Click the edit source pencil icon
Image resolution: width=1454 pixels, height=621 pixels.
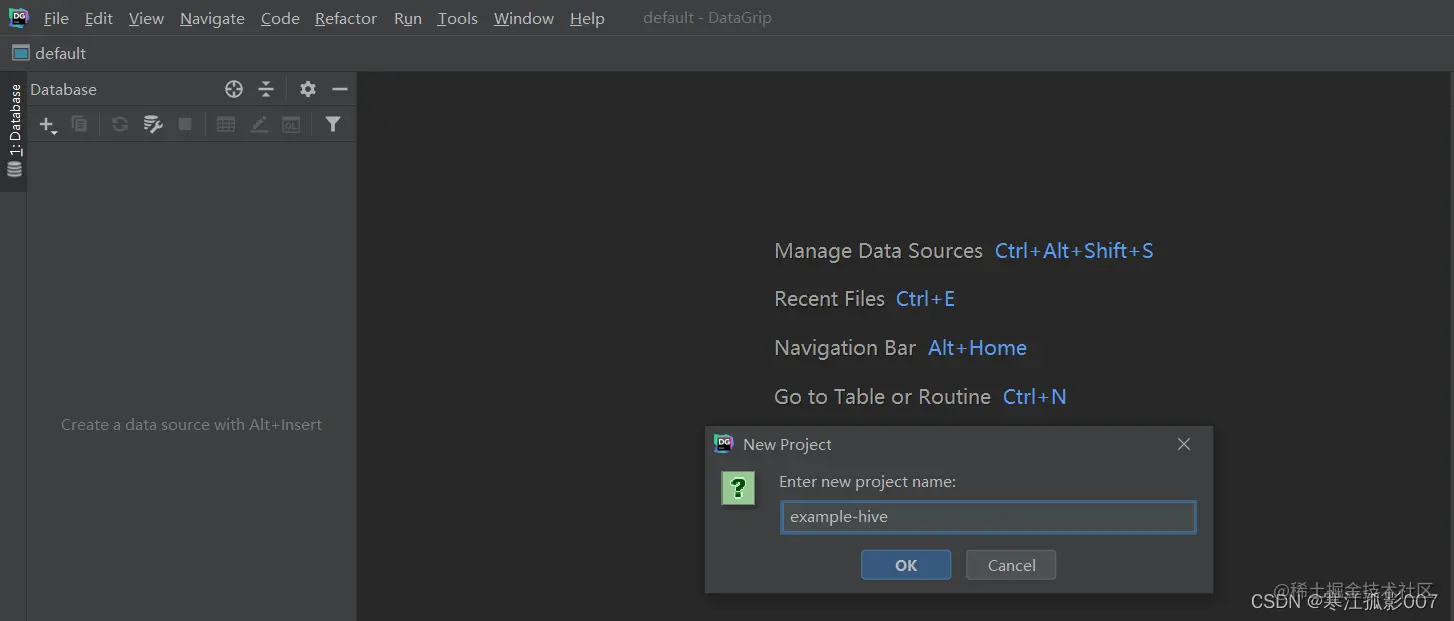[x=259, y=124]
